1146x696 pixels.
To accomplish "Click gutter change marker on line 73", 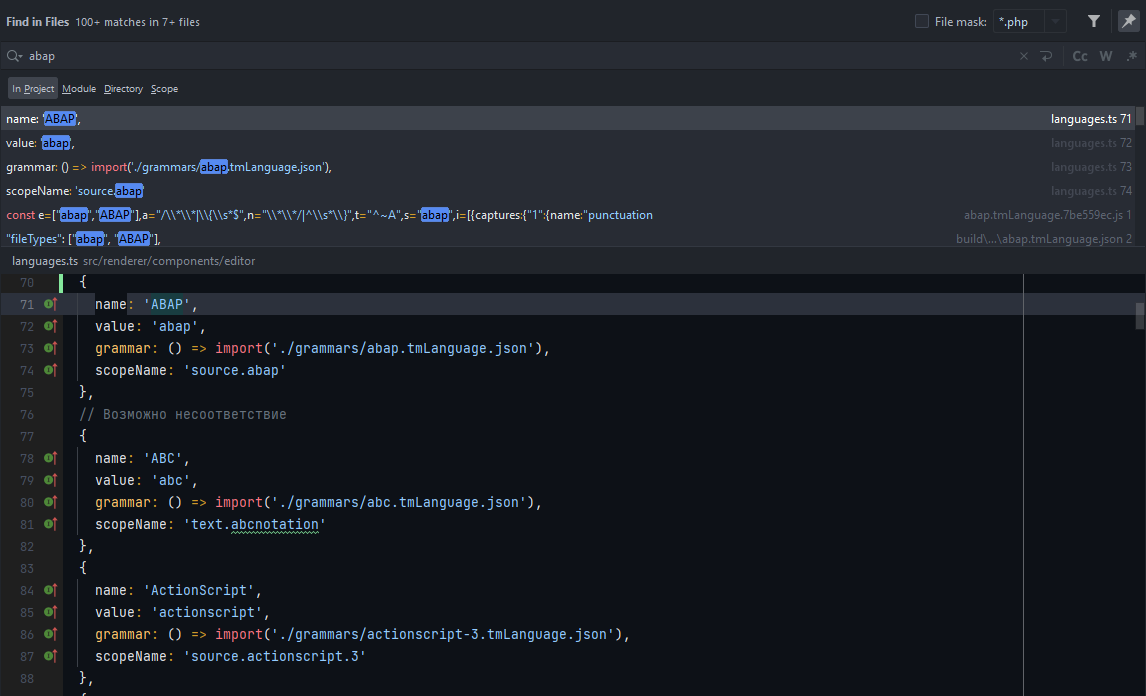I will (x=50, y=348).
